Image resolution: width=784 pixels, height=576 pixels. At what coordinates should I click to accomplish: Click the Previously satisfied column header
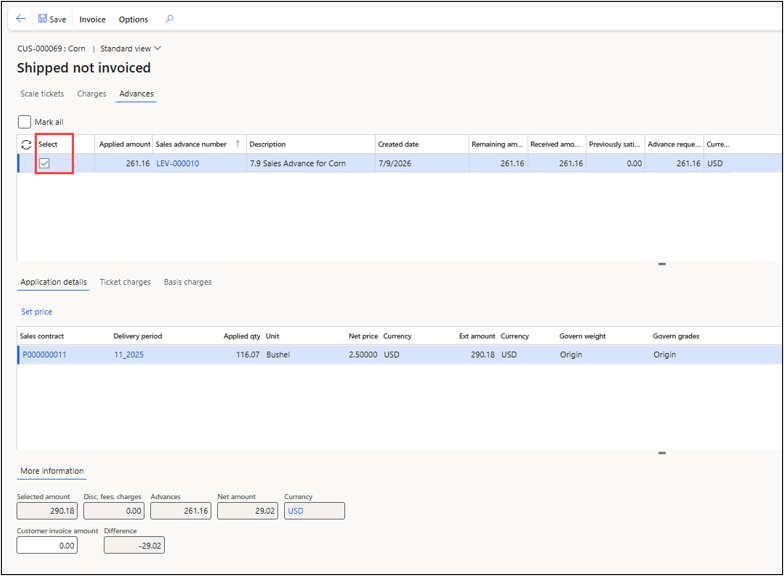pos(614,144)
